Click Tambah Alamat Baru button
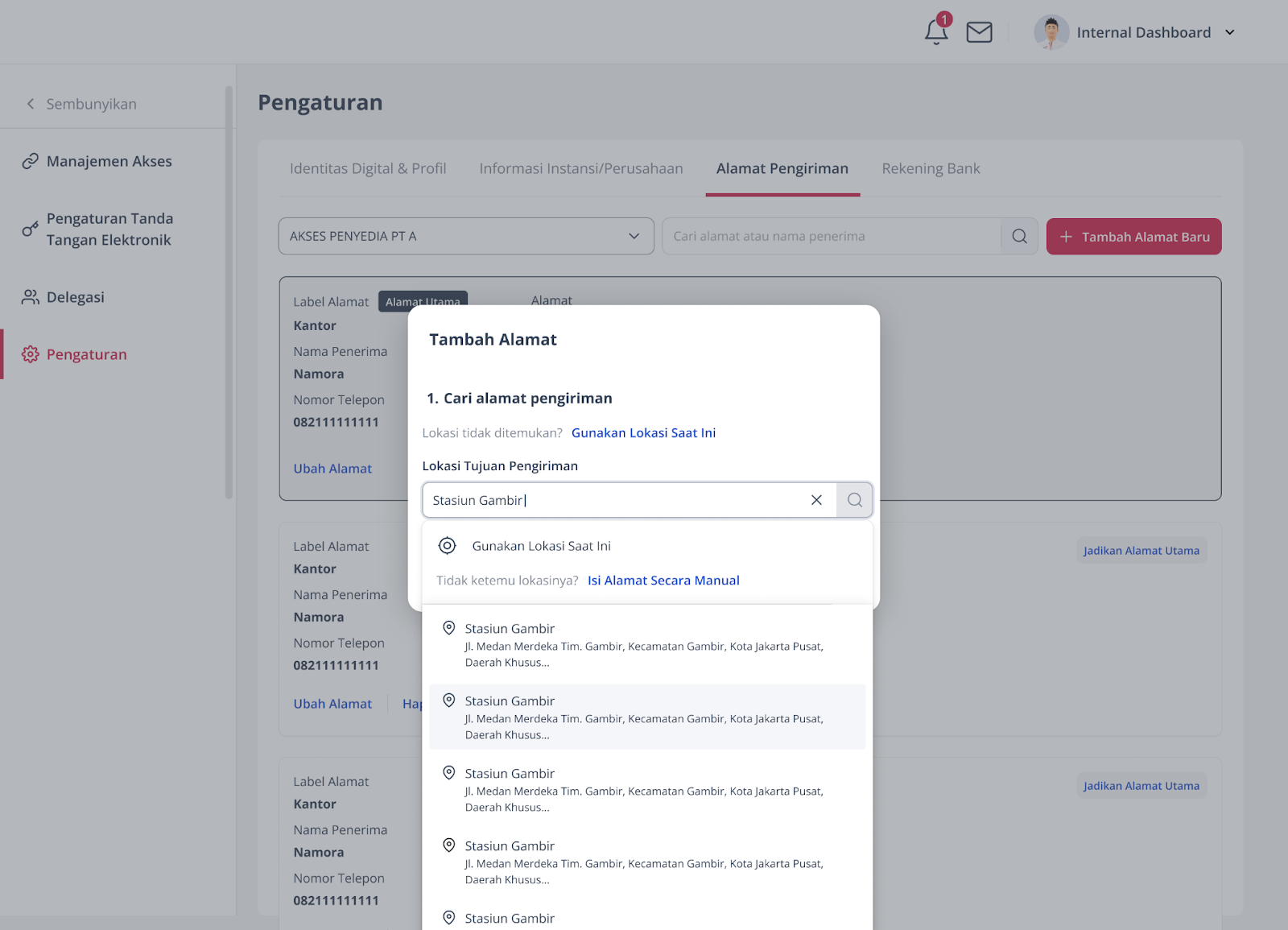Image resolution: width=1288 pixels, height=930 pixels. [x=1133, y=237]
